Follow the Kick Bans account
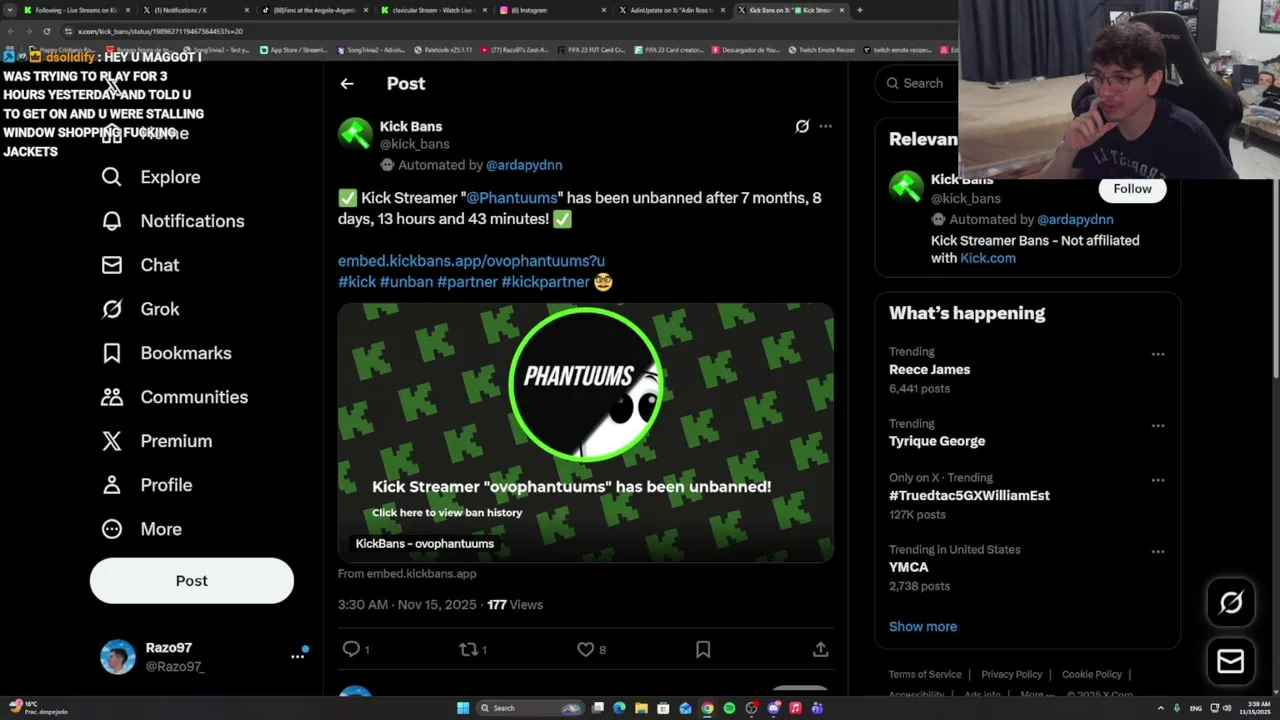Image resolution: width=1280 pixels, height=720 pixels. click(x=1132, y=189)
